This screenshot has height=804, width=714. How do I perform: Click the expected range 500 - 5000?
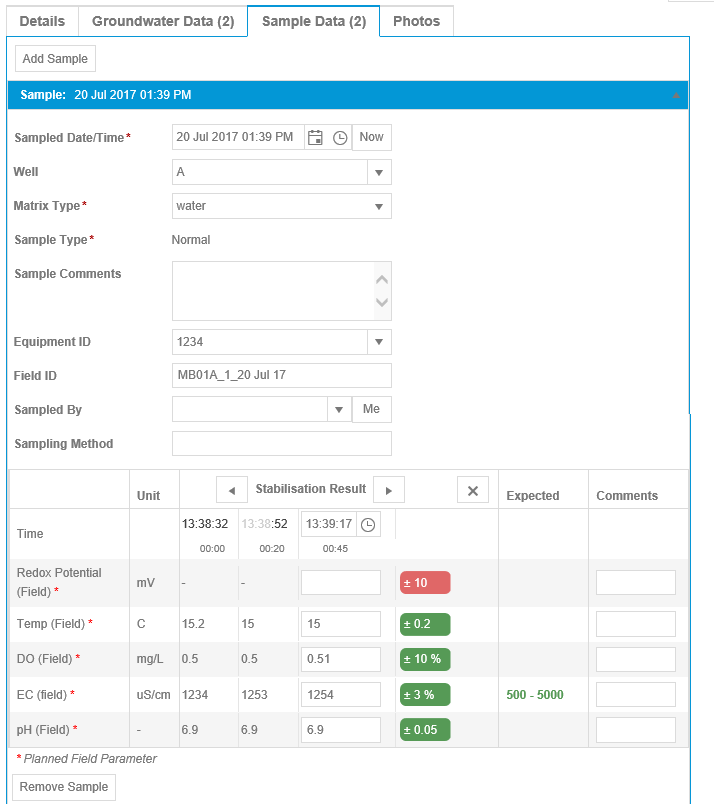click(x=535, y=695)
